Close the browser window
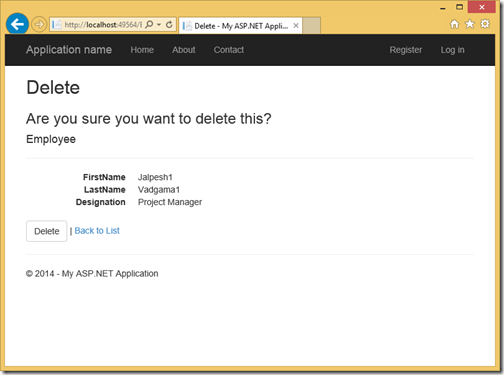 click(x=482, y=7)
